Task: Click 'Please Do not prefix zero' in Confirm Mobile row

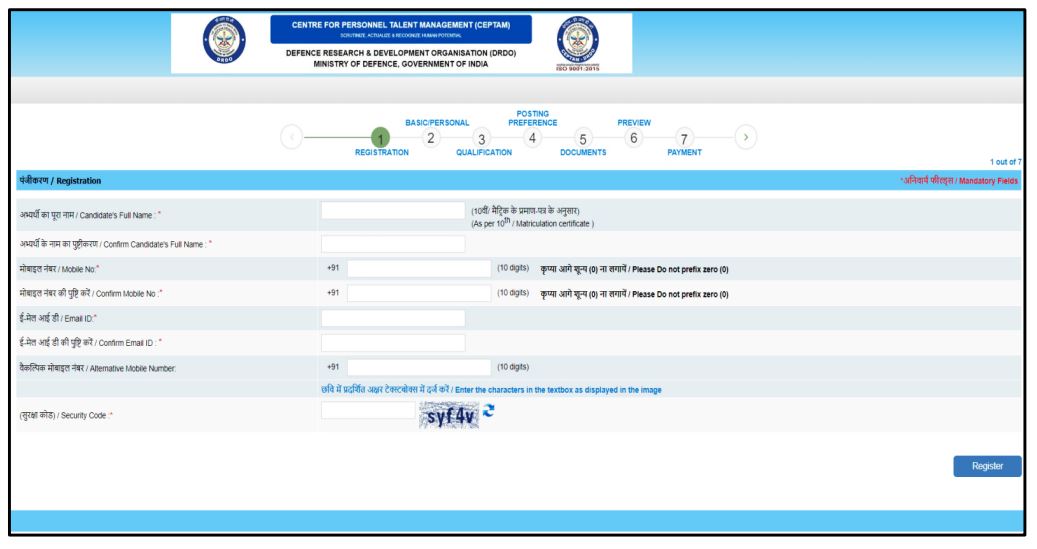Action: pyautogui.click(x=680, y=294)
